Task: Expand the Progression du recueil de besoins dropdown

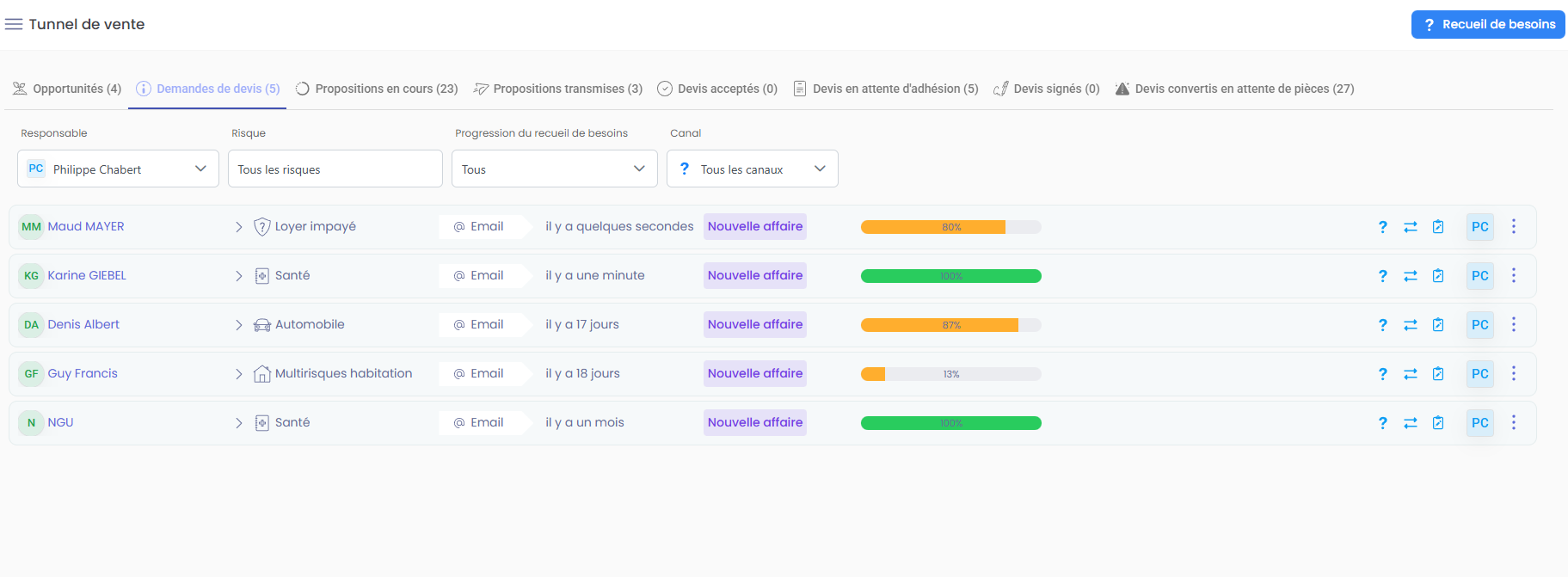Action: click(555, 169)
